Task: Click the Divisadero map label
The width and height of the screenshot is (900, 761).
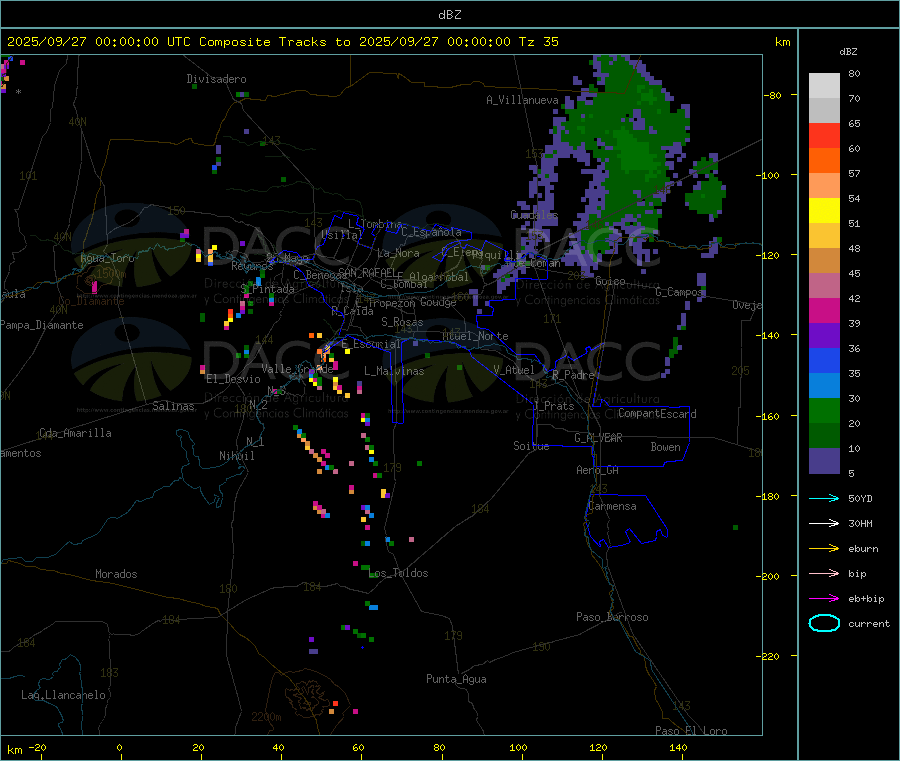Action: coord(216,79)
